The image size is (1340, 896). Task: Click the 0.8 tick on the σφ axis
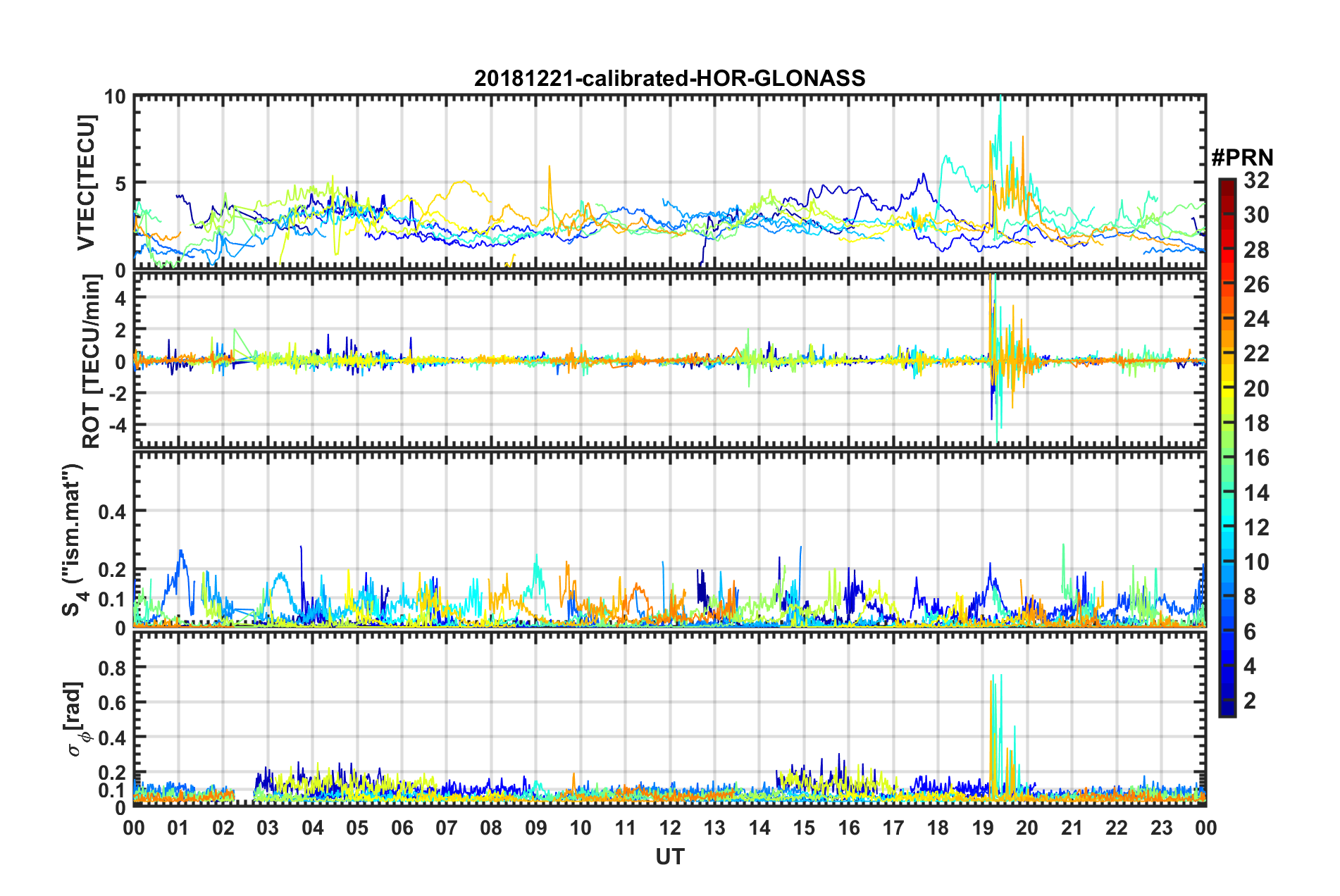(x=112, y=667)
